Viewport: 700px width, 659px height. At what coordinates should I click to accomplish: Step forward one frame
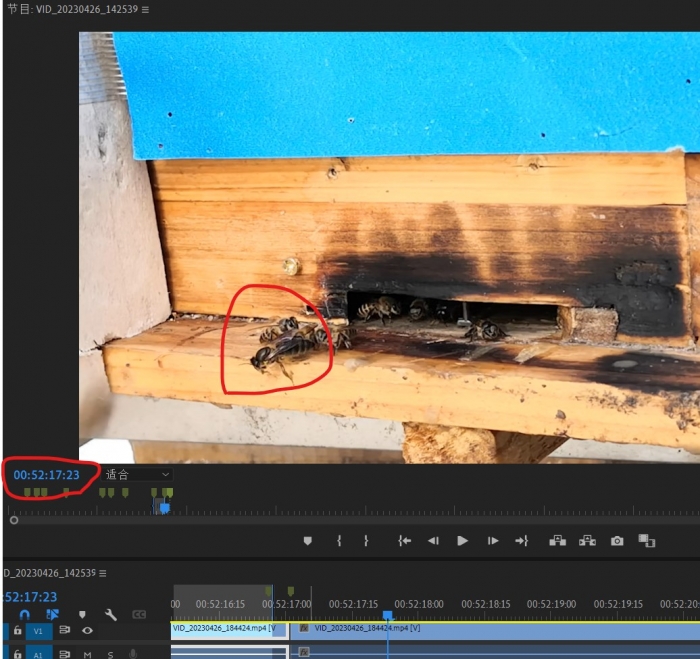(x=492, y=541)
